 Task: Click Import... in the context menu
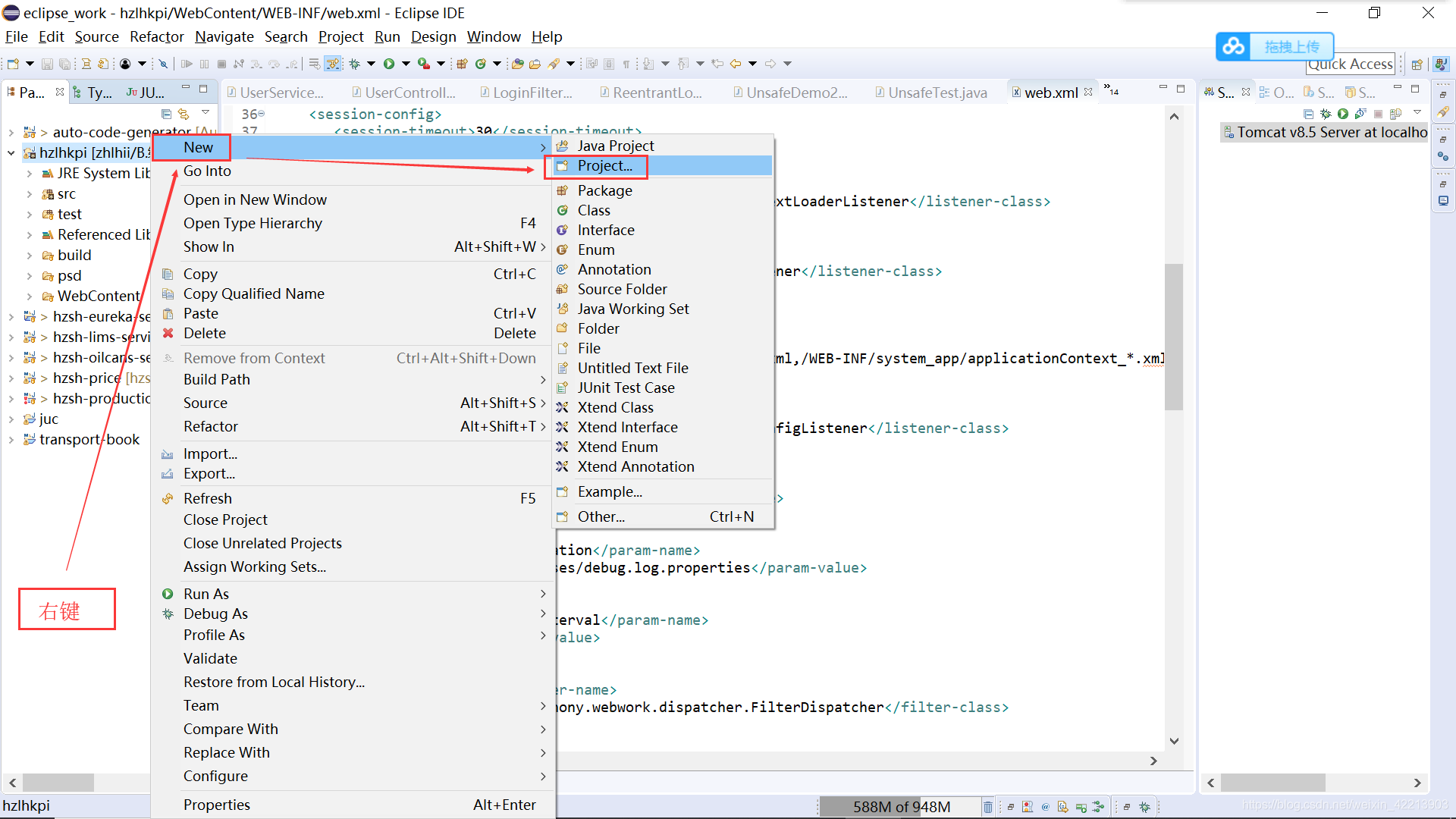[x=353, y=453]
